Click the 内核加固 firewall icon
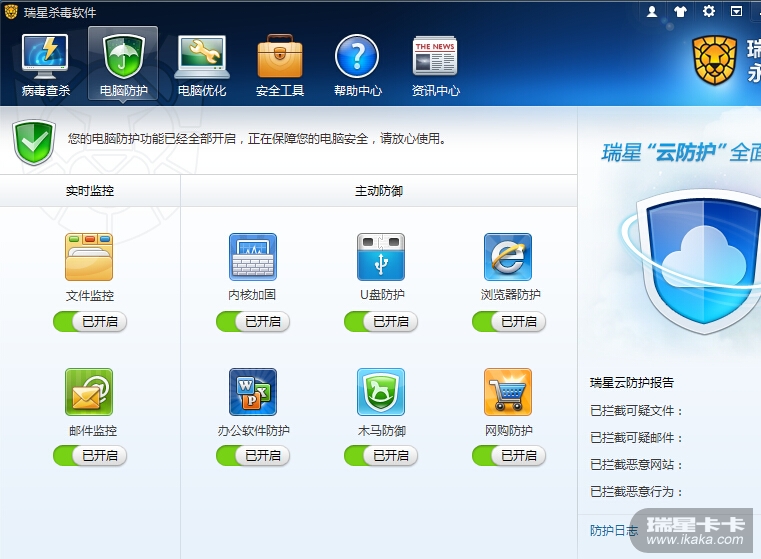Screen dimensions: 761x559 (253, 257)
